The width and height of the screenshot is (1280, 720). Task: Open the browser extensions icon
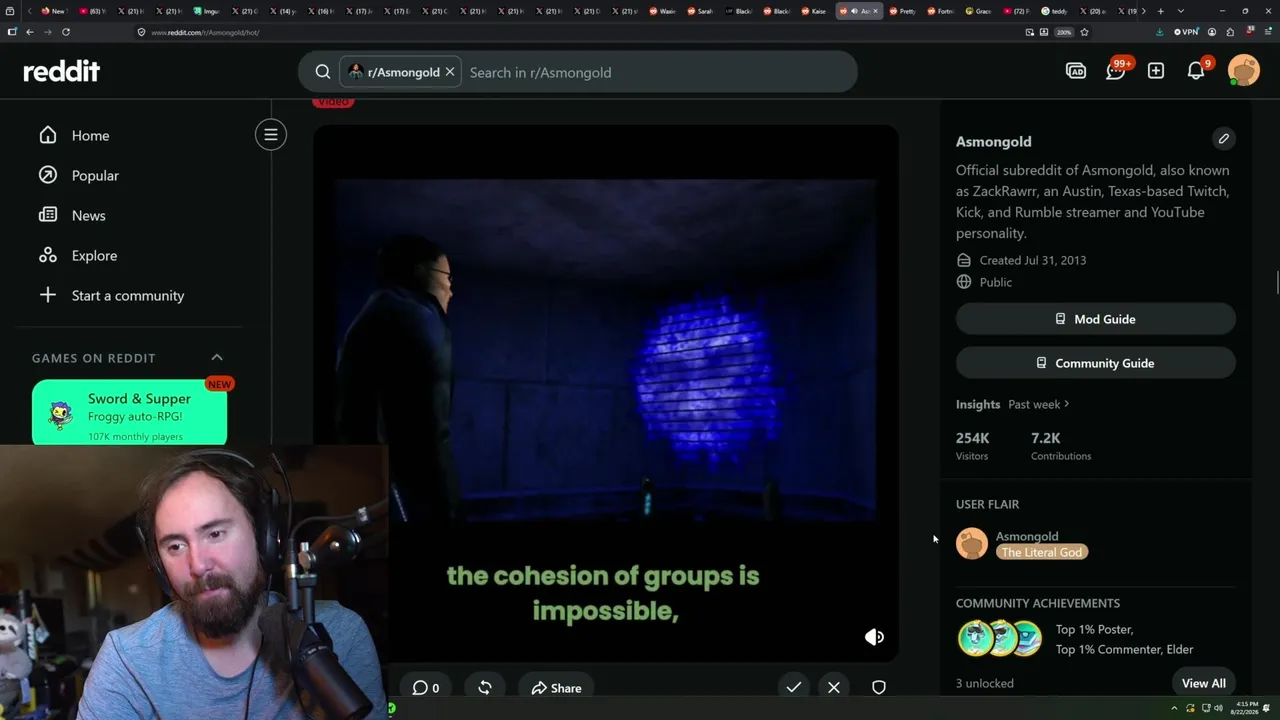[1230, 32]
